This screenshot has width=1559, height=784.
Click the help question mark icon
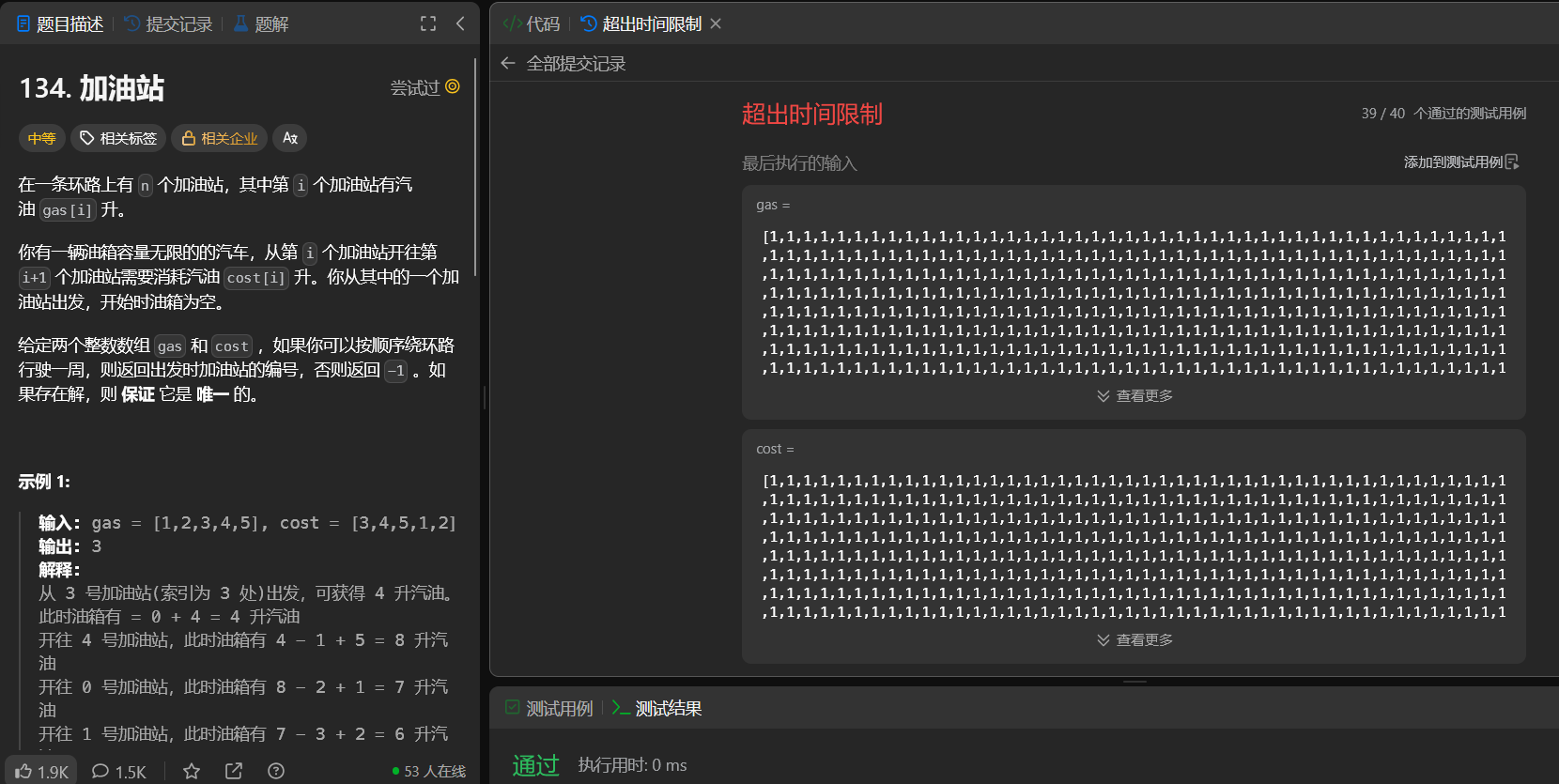coord(276,771)
